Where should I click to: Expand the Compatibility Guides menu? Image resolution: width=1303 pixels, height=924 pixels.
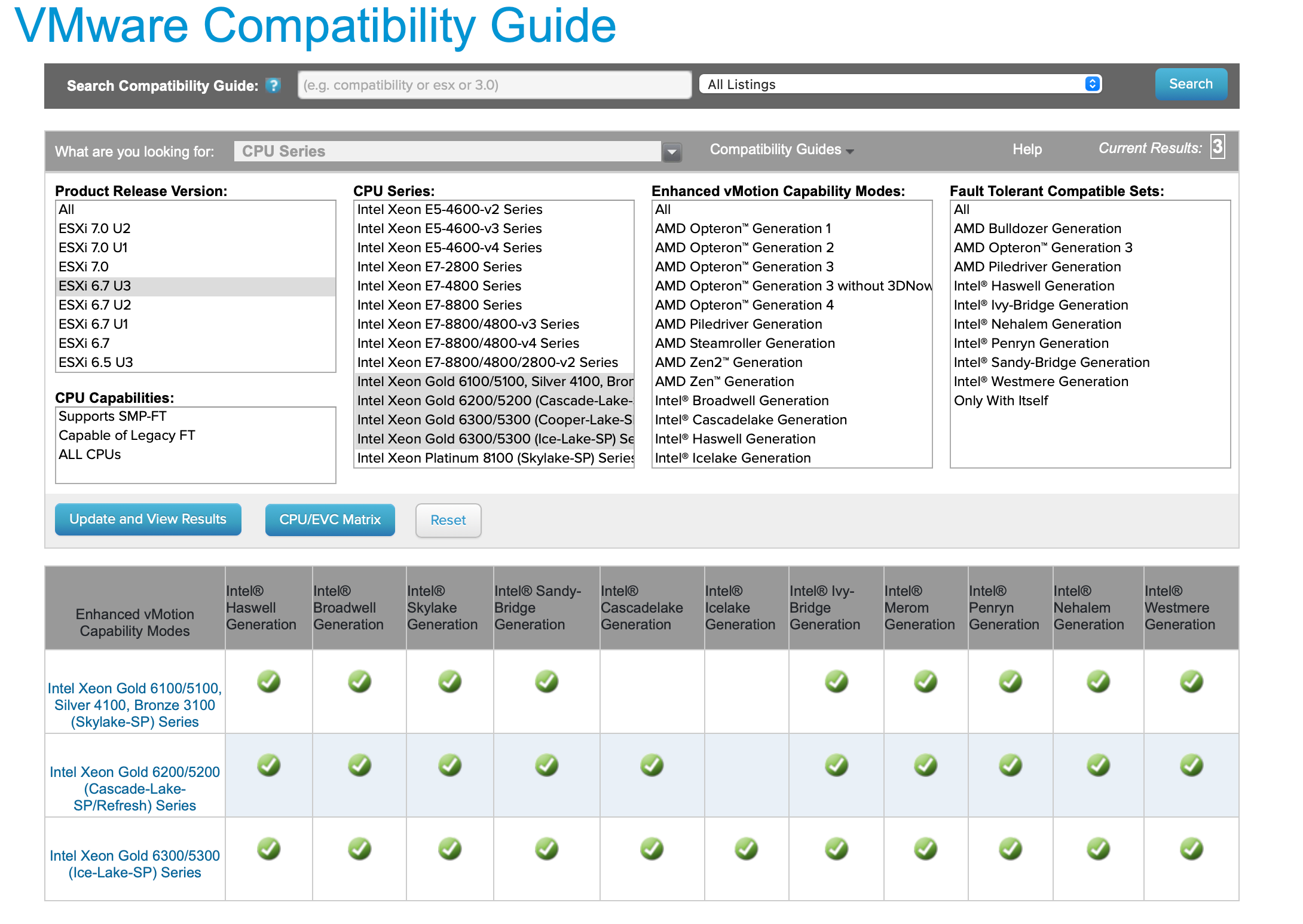(x=782, y=149)
